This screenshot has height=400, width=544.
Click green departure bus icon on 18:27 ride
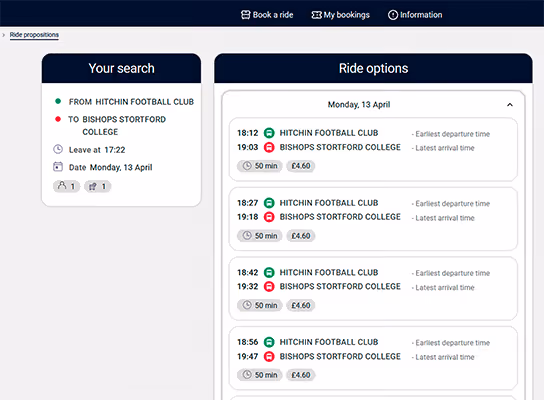[269, 203]
